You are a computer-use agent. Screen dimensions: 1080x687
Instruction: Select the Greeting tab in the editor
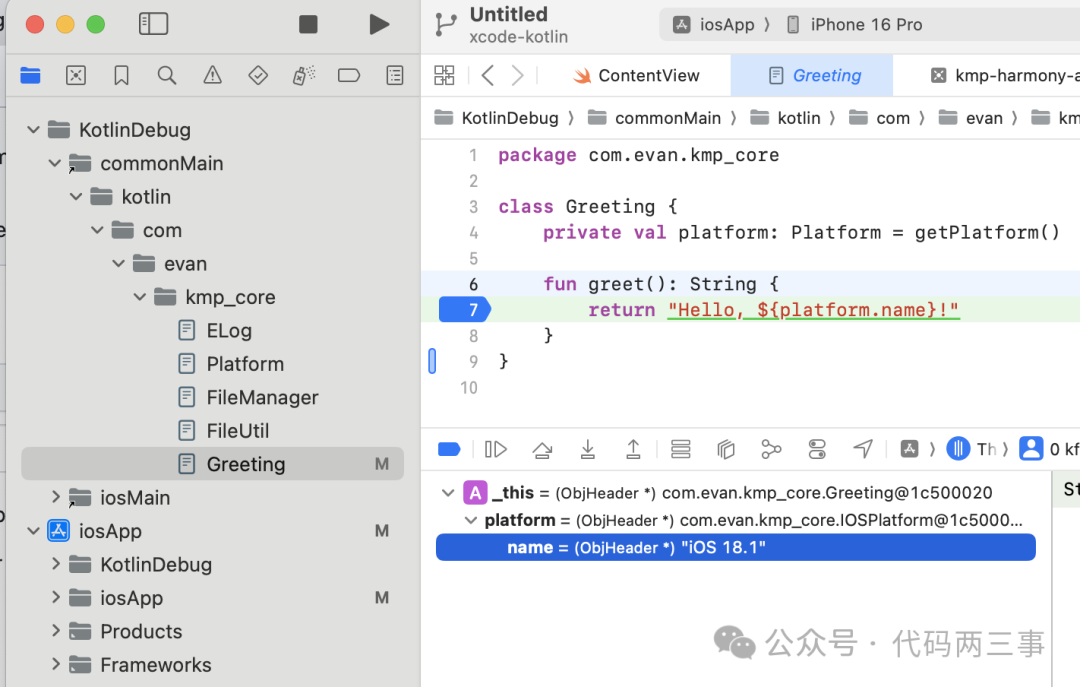(811, 75)
